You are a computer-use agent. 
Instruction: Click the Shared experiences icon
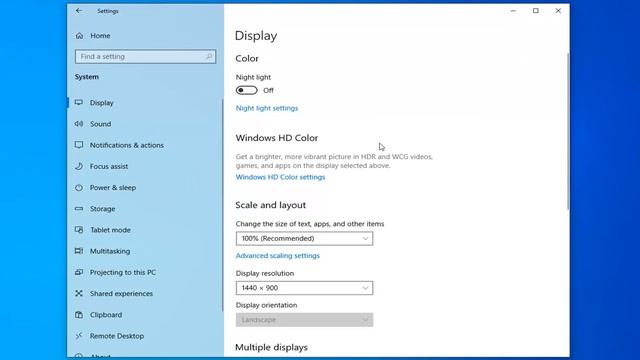pos(79,293)
